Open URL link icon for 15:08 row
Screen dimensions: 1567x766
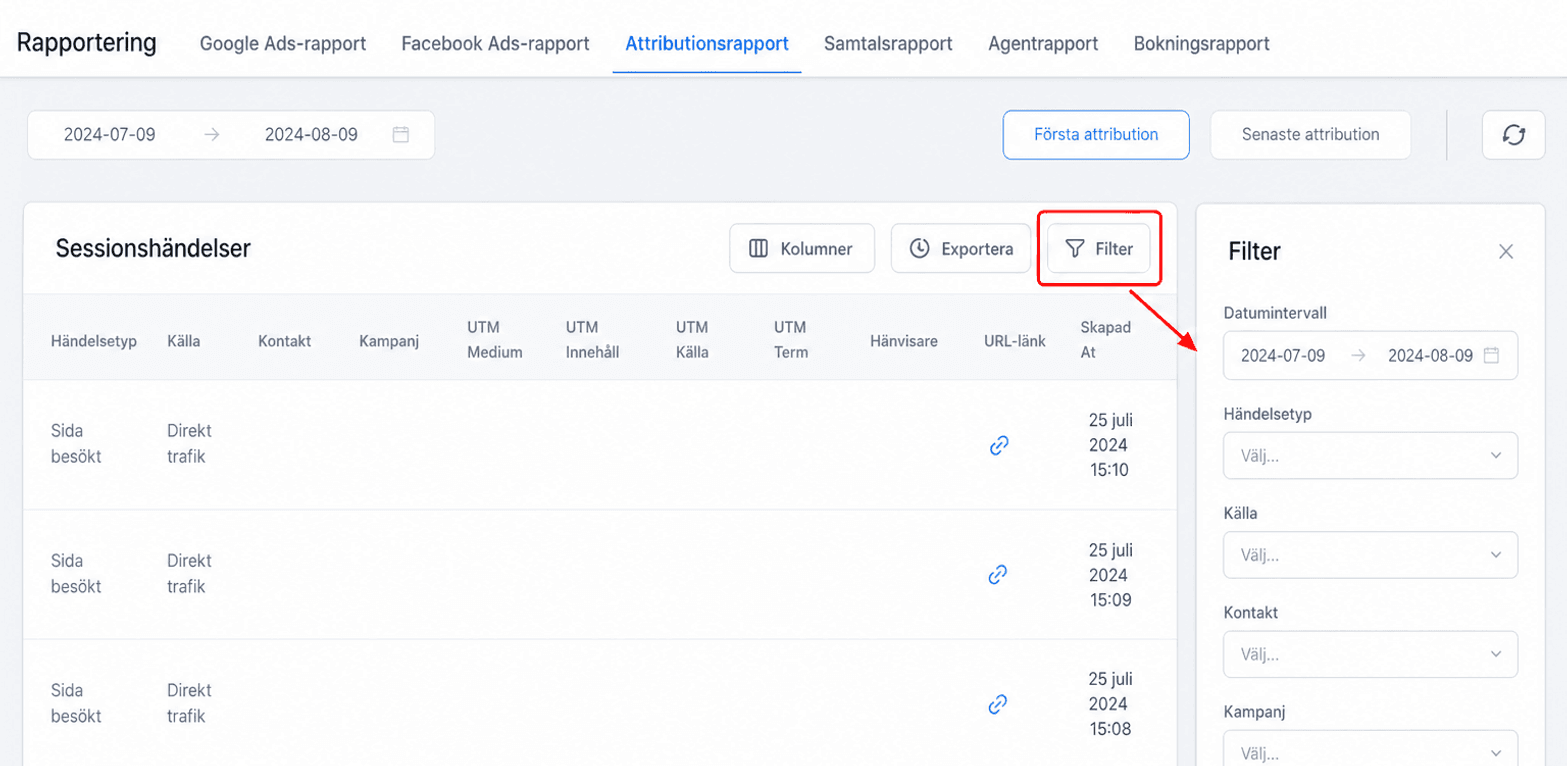click(998, 704)
